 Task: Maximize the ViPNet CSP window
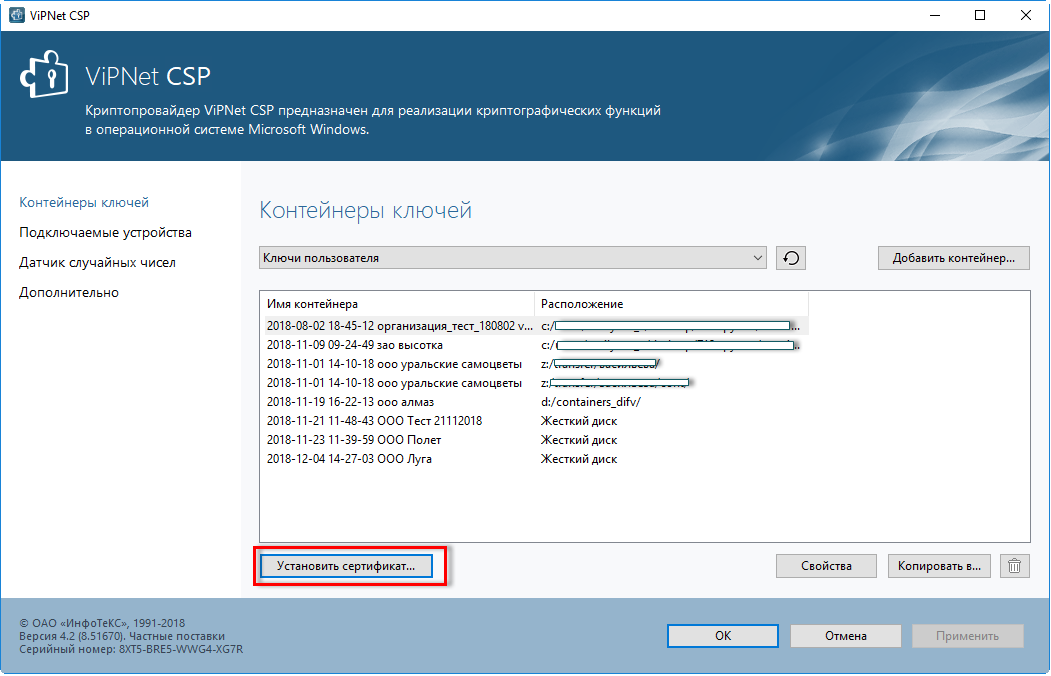[x=980, y=15]
